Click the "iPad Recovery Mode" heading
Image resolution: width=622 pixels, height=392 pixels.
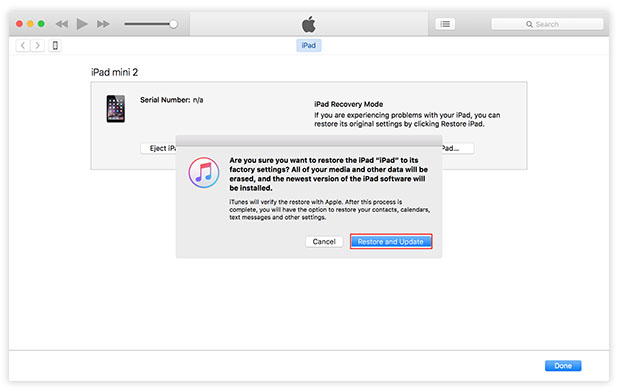[x=349, y=104]
